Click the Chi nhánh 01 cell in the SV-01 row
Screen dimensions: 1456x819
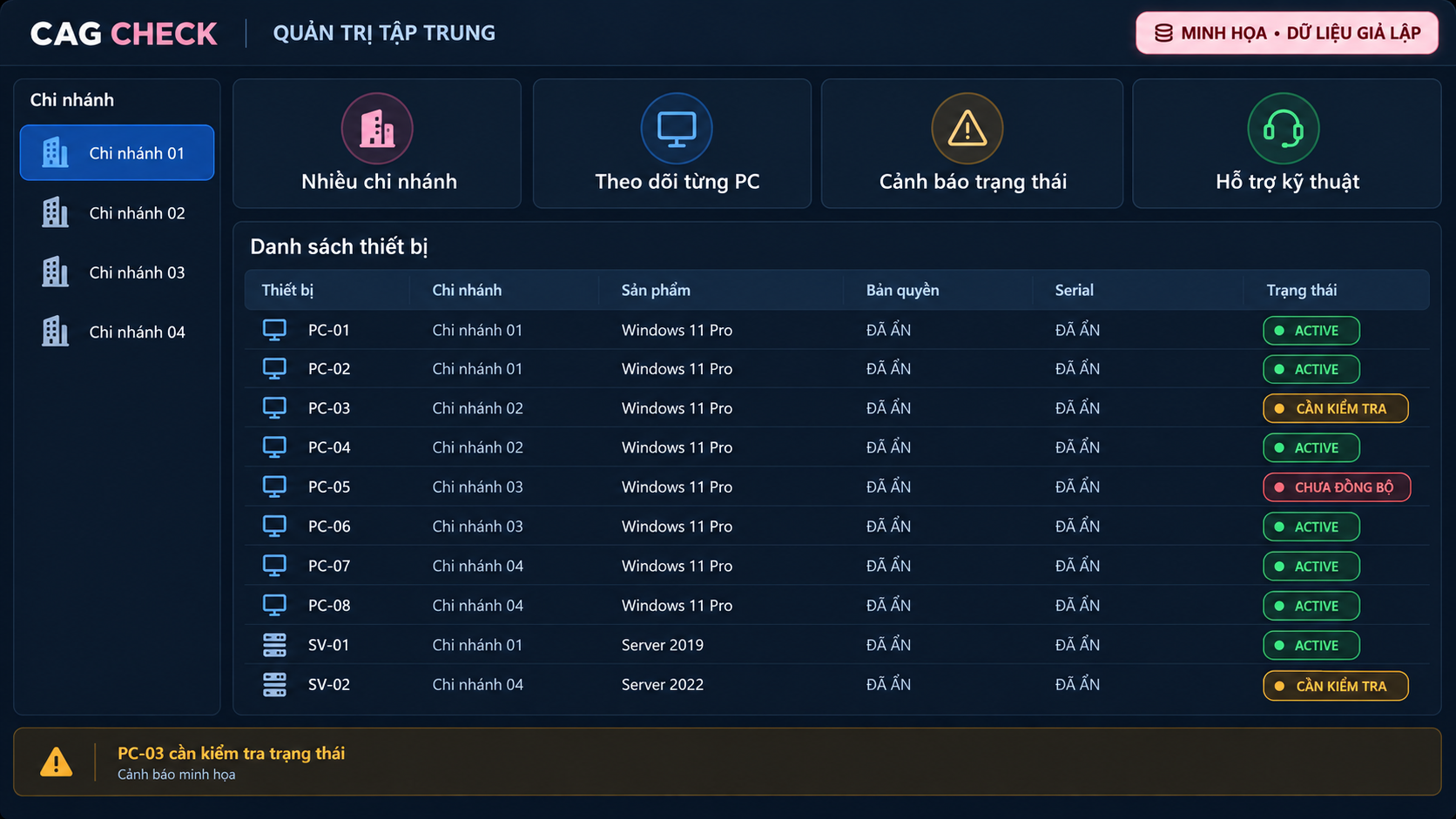[x=477, y=645]
